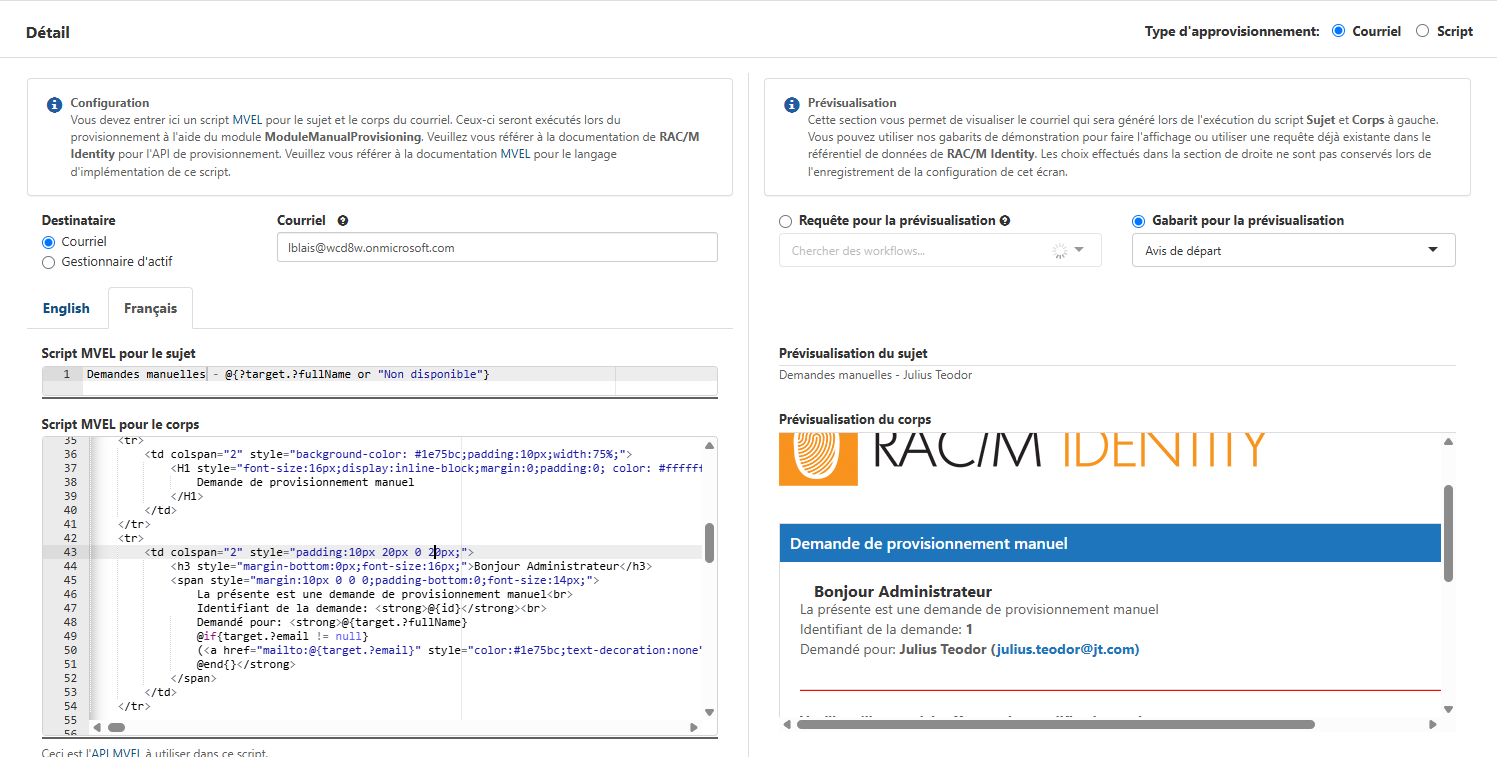This screenshot has height=757, width=1497.
Task: Click scroll-down arrow of the code editor
Action: pos(709,712)
